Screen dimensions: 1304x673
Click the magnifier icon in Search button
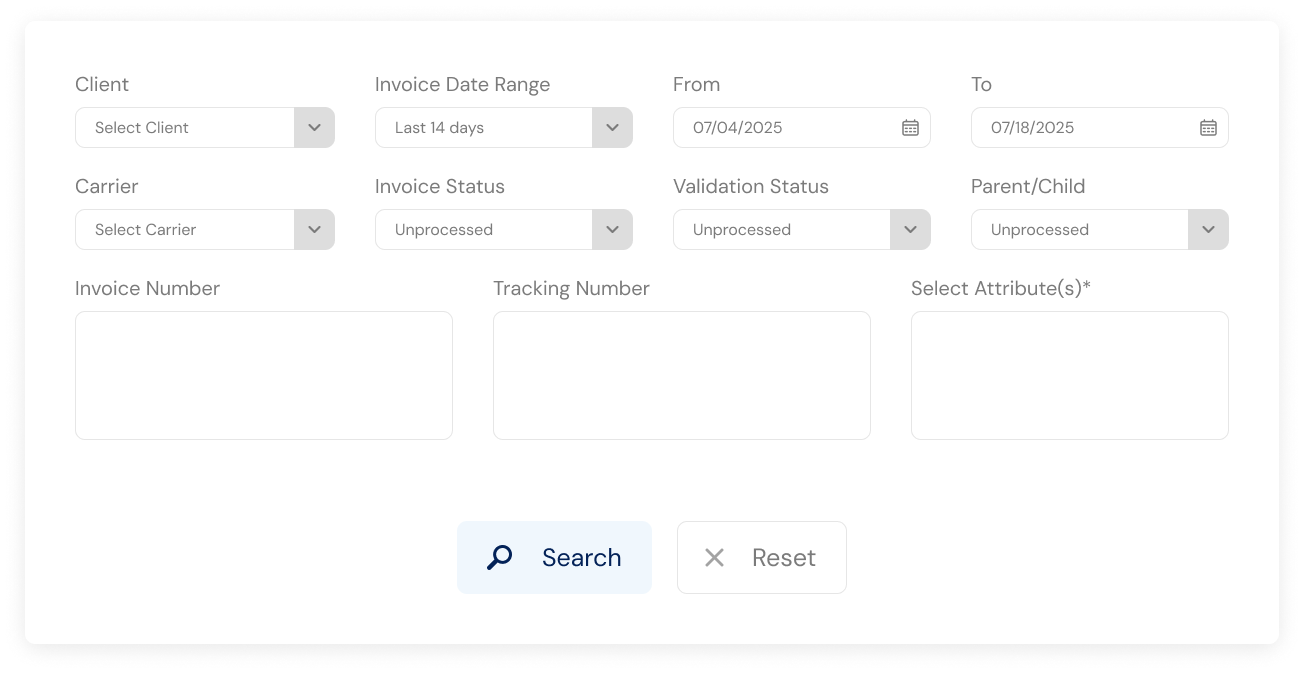pyautogui.click(x=500, y=557)
